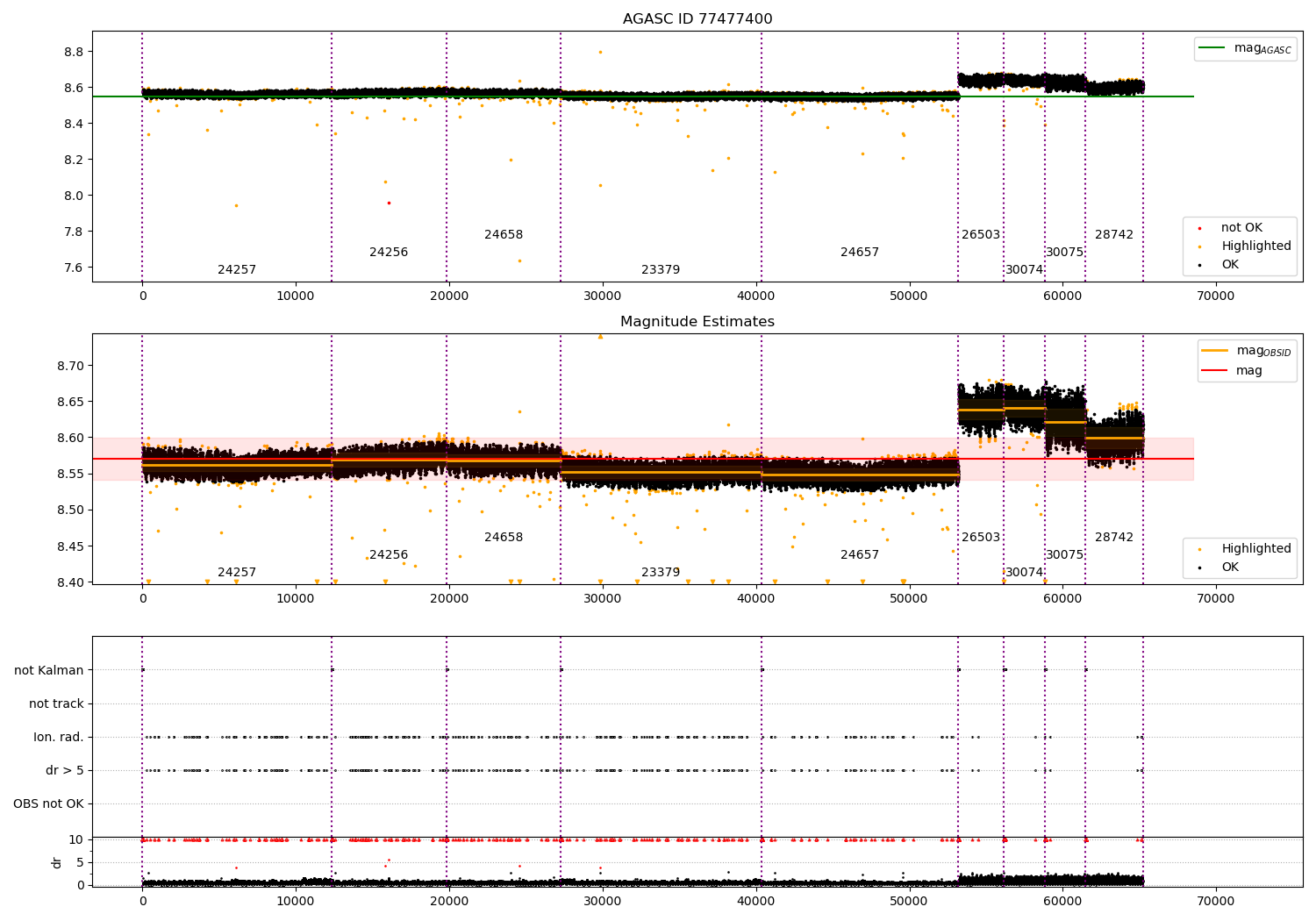Viewport: 1316px width, 921px height.
Task: Click the 8.40 y-axis tick label
Action: point(70,583)
